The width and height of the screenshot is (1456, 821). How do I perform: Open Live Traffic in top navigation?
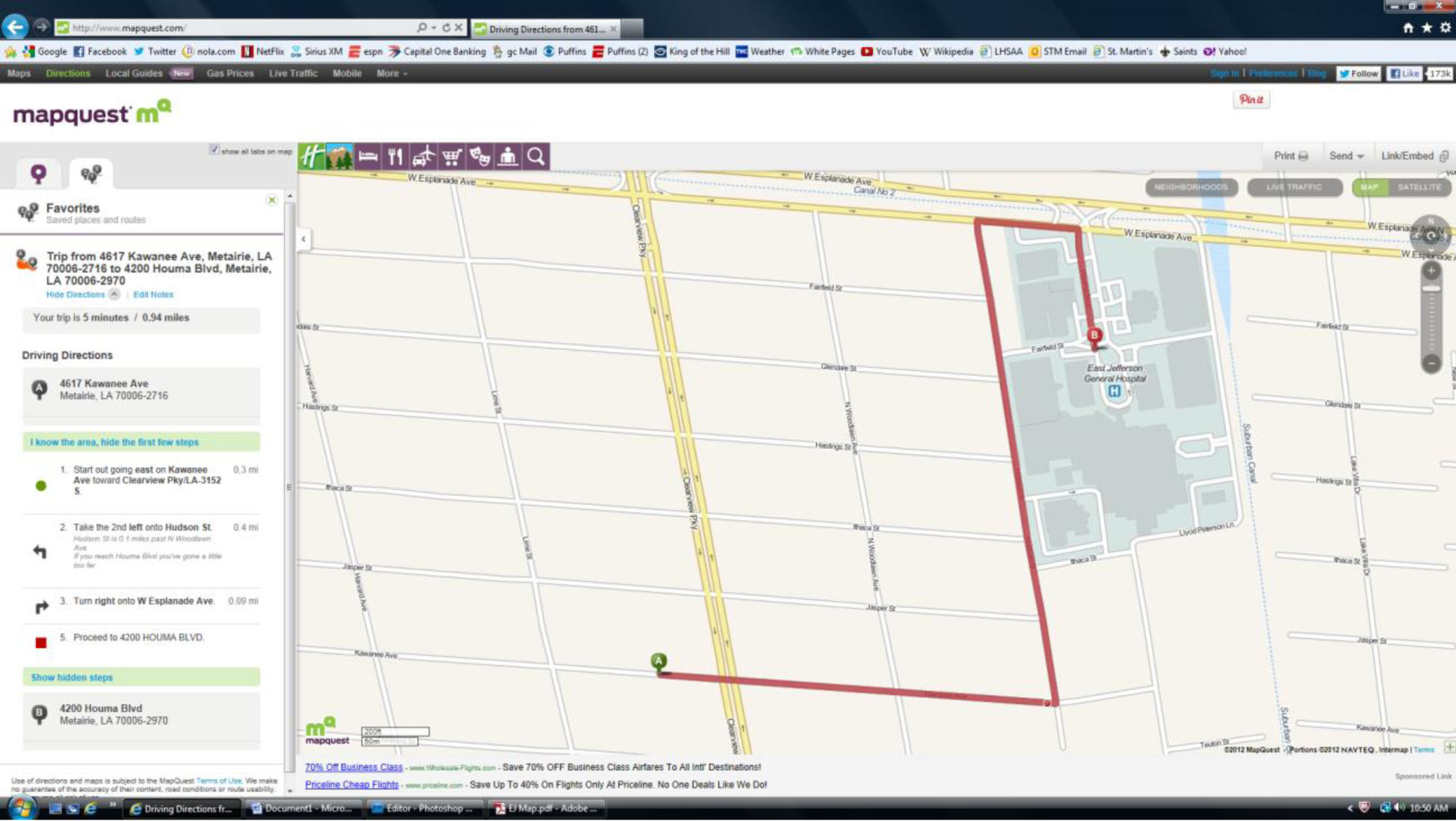pos(293,73)
